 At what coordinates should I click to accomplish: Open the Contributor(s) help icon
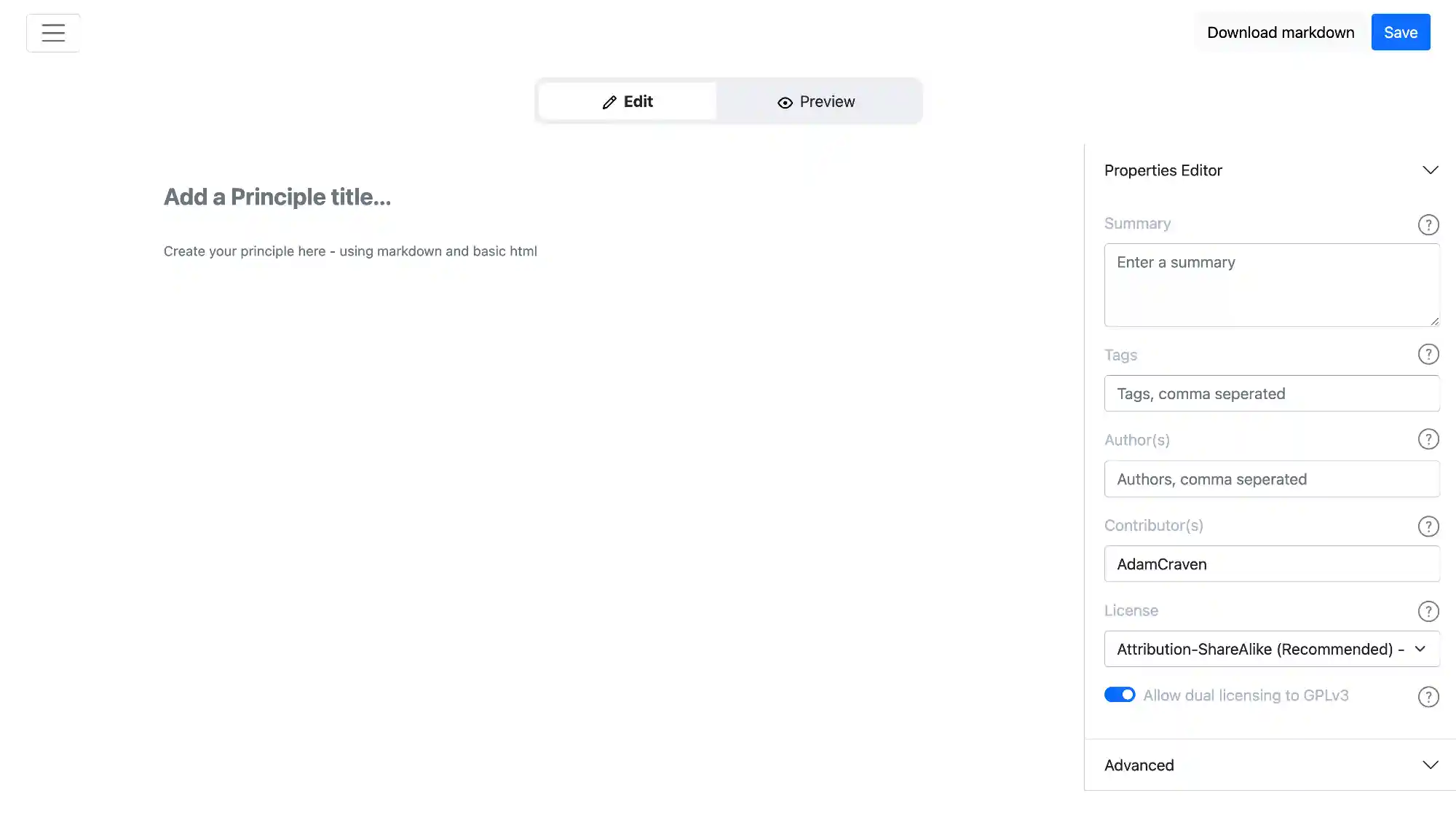pyautogui.click(x=1428, y=526)
